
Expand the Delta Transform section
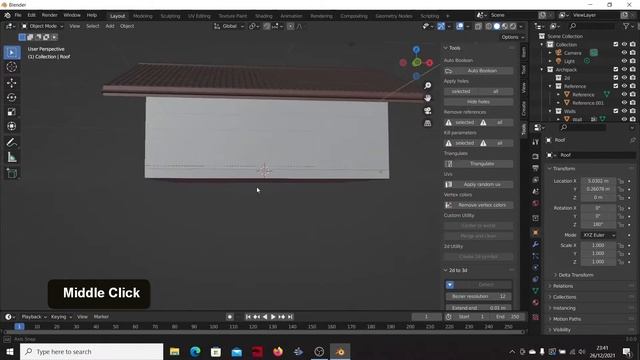[576, 275]
